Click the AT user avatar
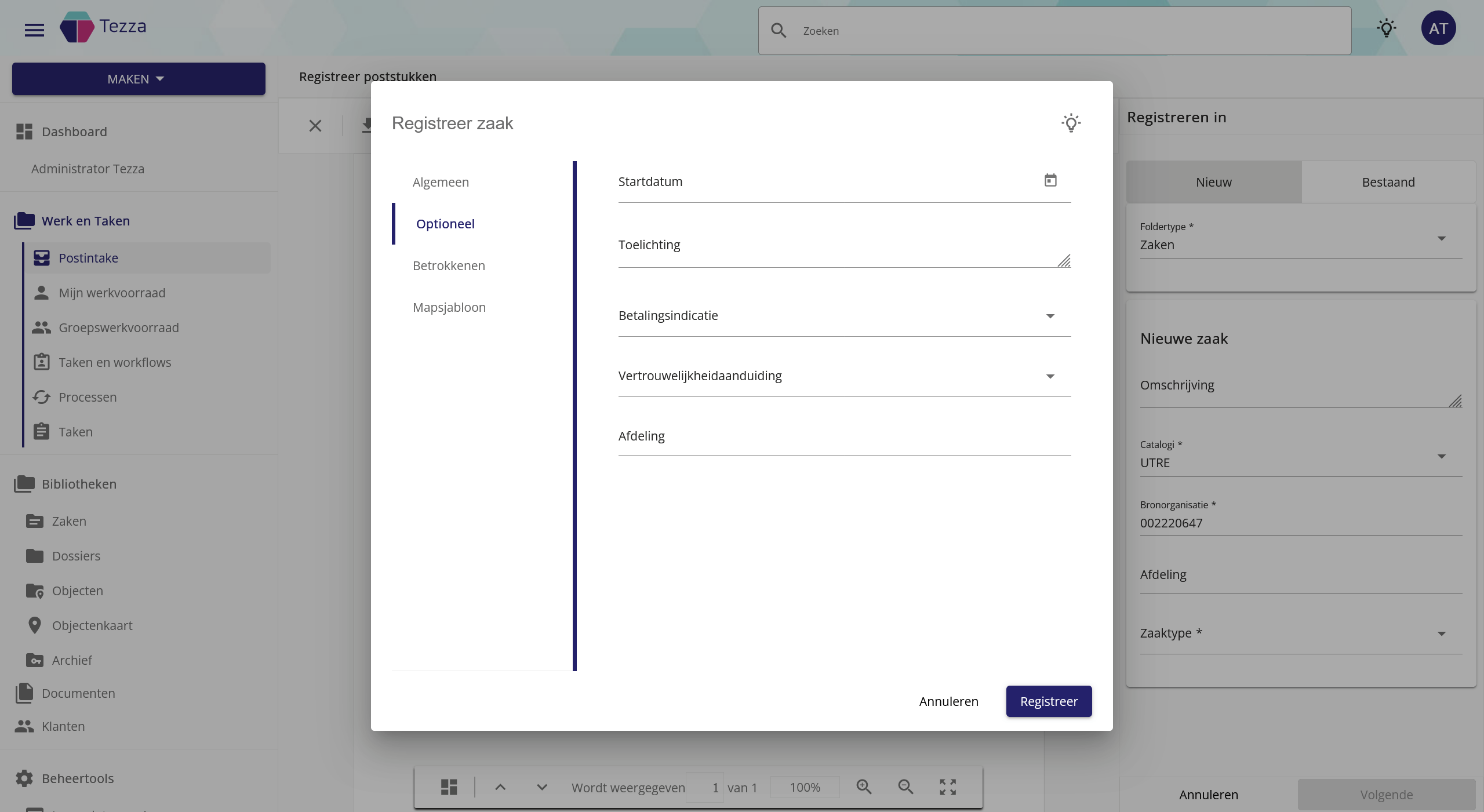The height and width of the screenshot is (812, 1484). [1438, 28]
